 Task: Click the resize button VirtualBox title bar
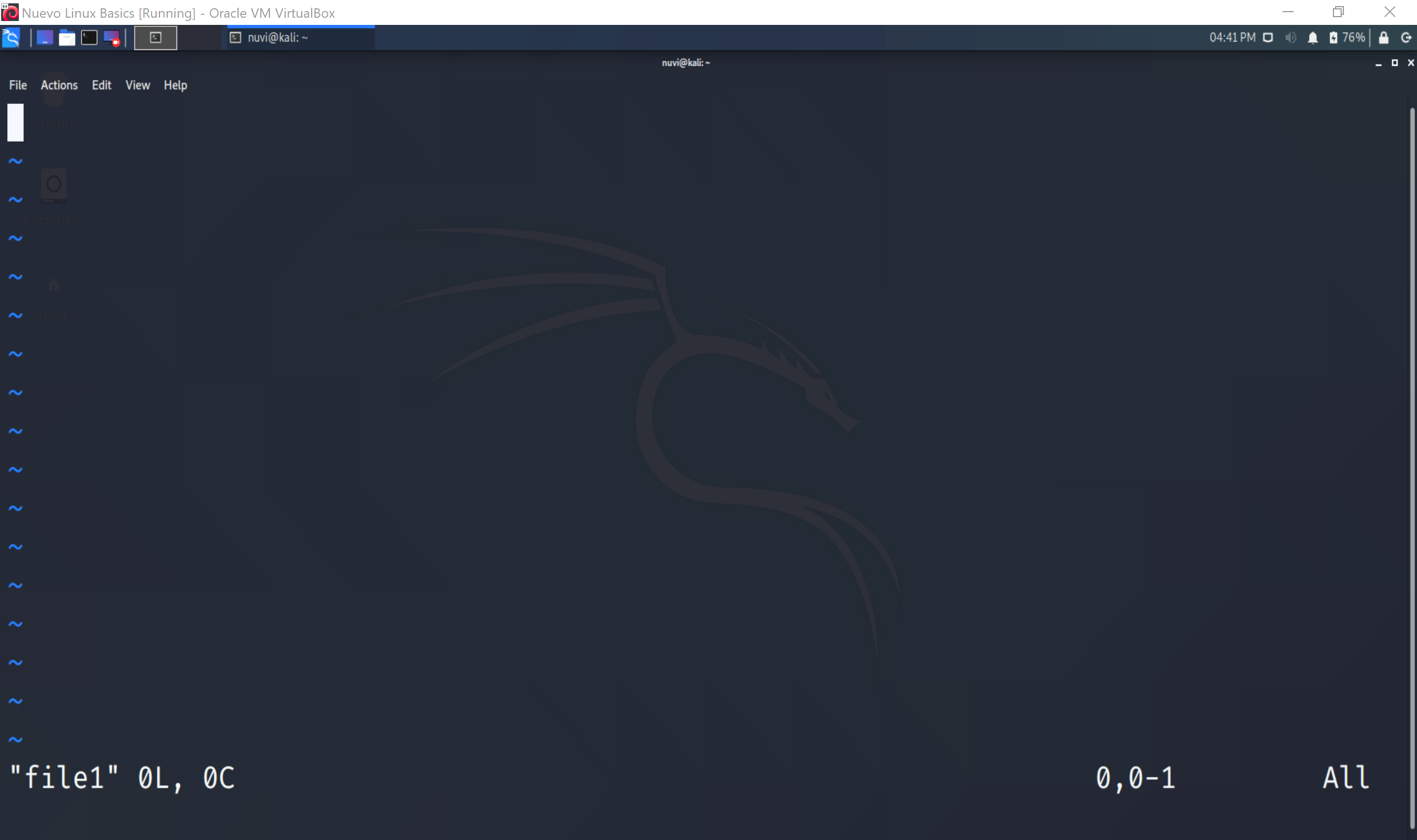pos(1338,12)
